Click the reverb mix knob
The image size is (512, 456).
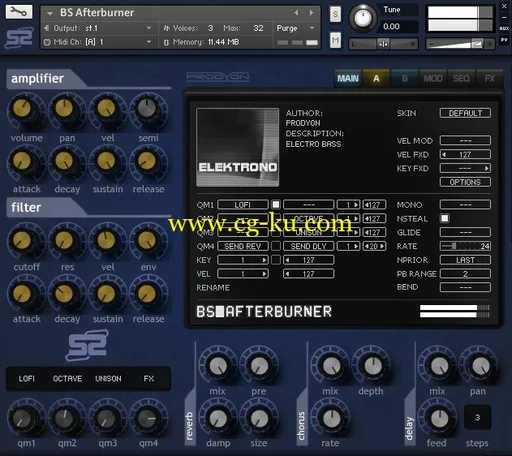coord(218,366)
